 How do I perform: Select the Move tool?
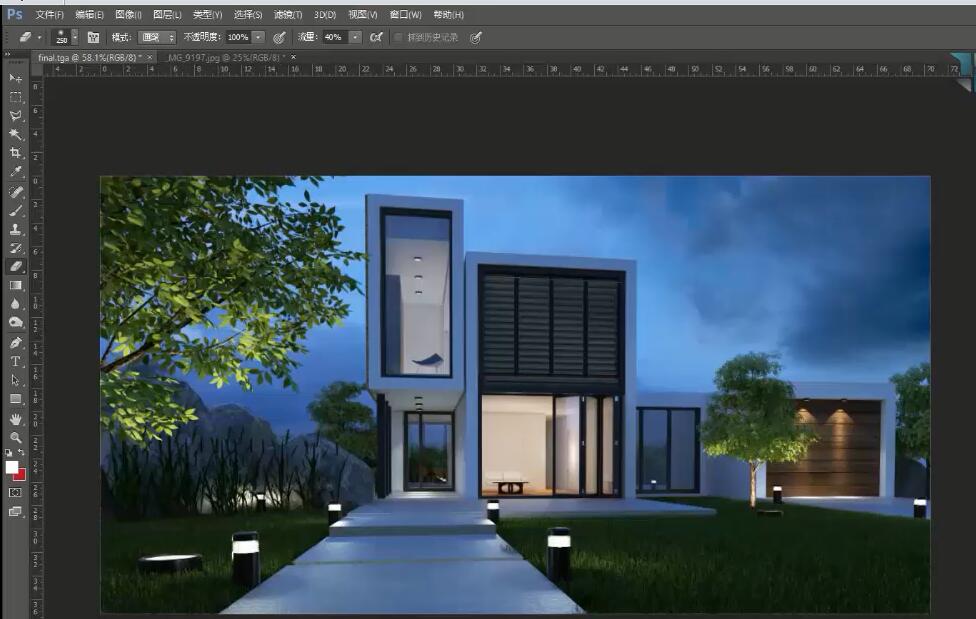16,78
